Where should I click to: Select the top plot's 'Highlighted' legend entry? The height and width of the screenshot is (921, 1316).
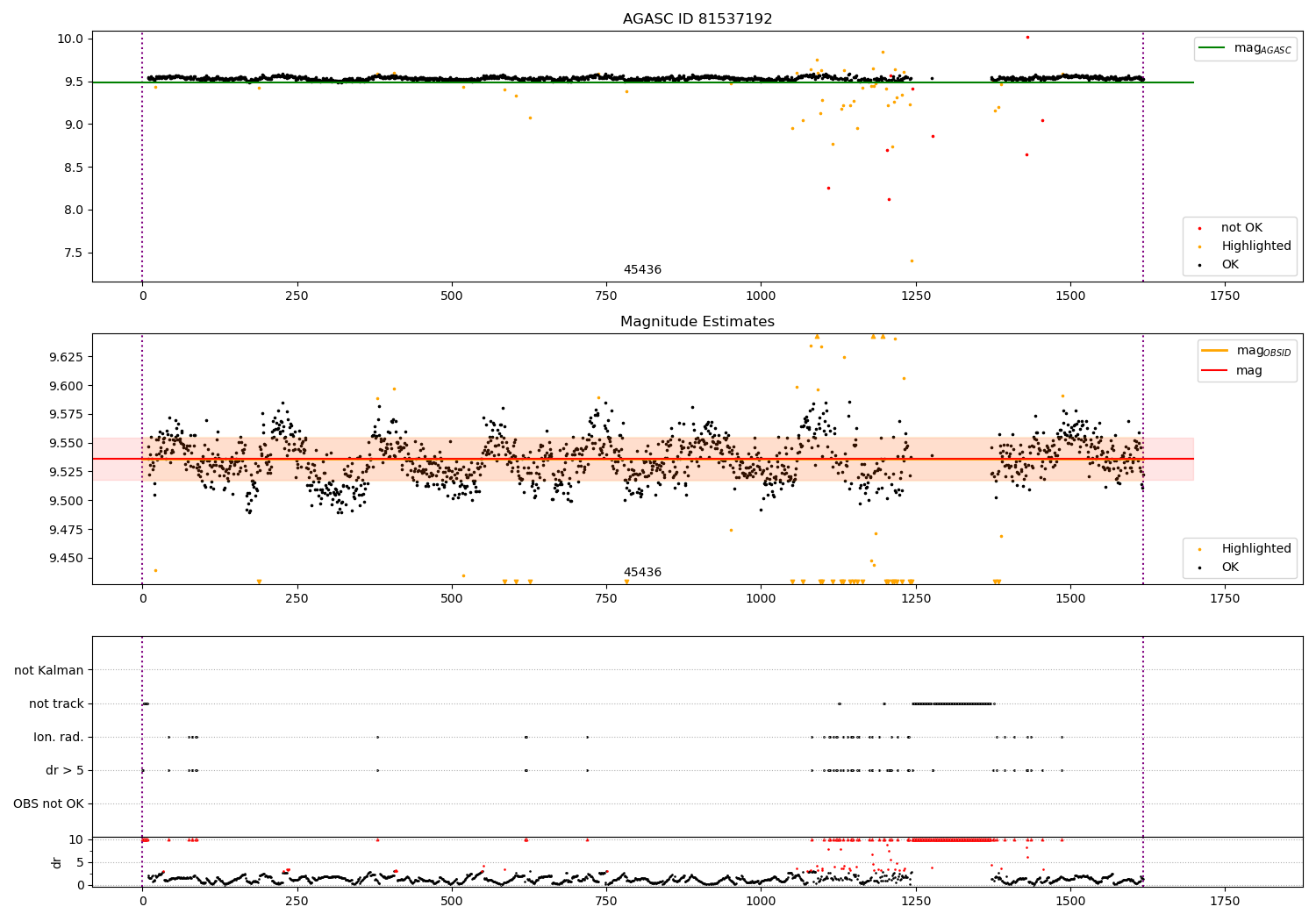(1256, 246)
